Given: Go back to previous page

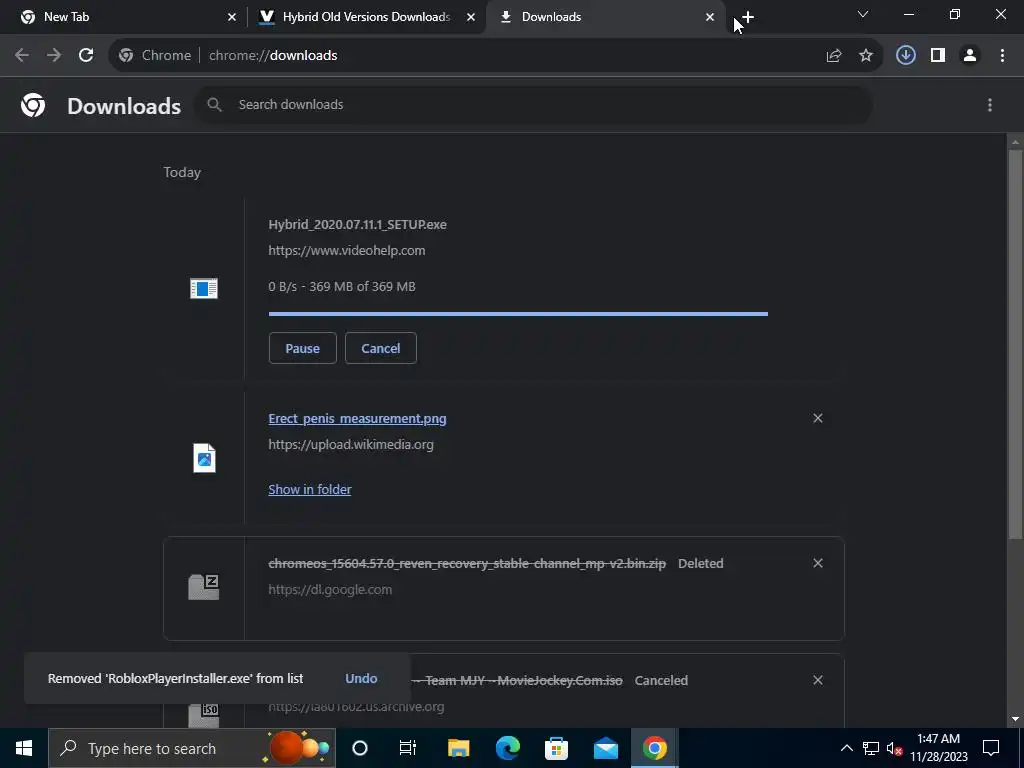Looking at the screenshot, I should coord(22,56).
